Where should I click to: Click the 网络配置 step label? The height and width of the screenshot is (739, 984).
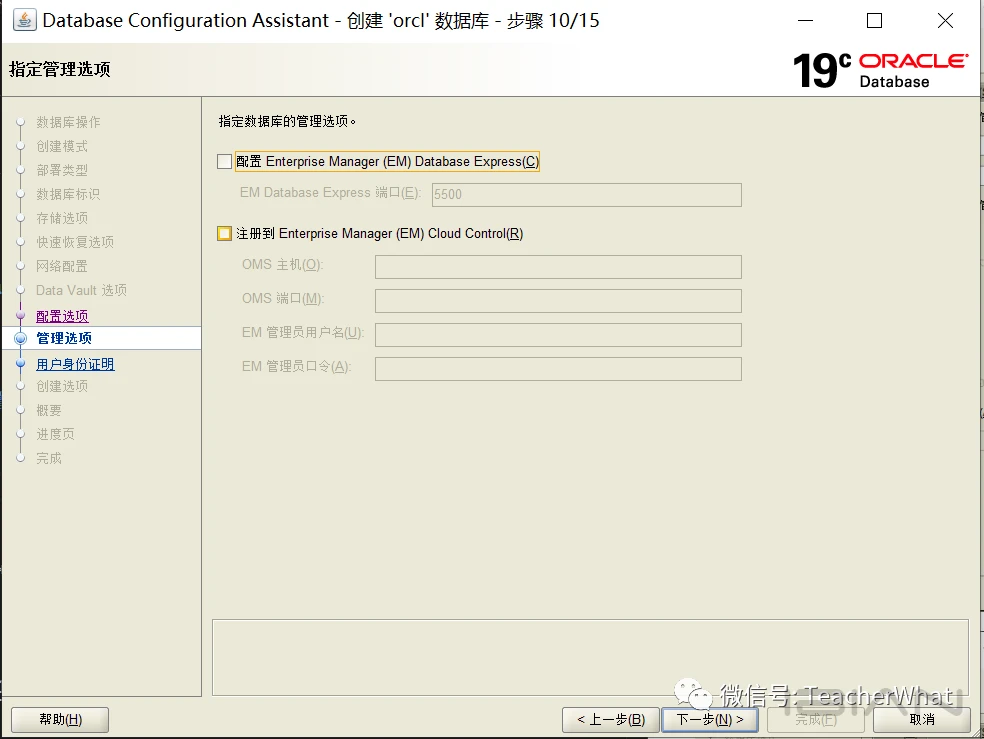(x=62, y=266)
